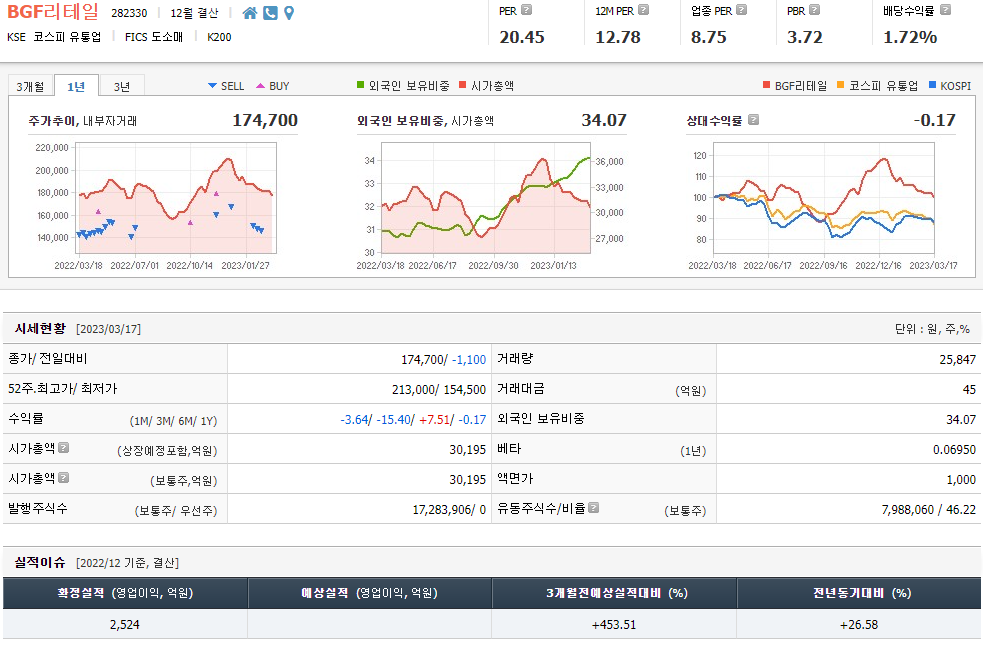This screenshot has width=983, height=645.
Task: Open help icon next to 상대수익률
Action: tap(754, 120)
